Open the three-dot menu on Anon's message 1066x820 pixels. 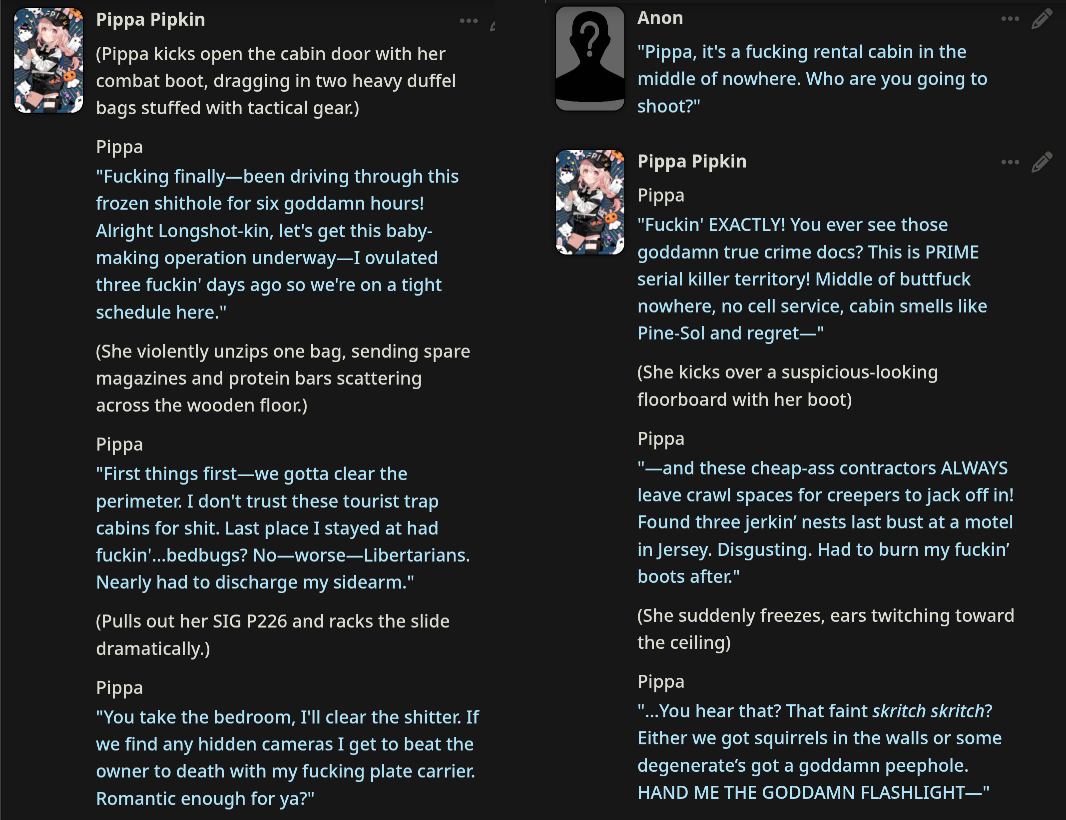coord(1011,19)
